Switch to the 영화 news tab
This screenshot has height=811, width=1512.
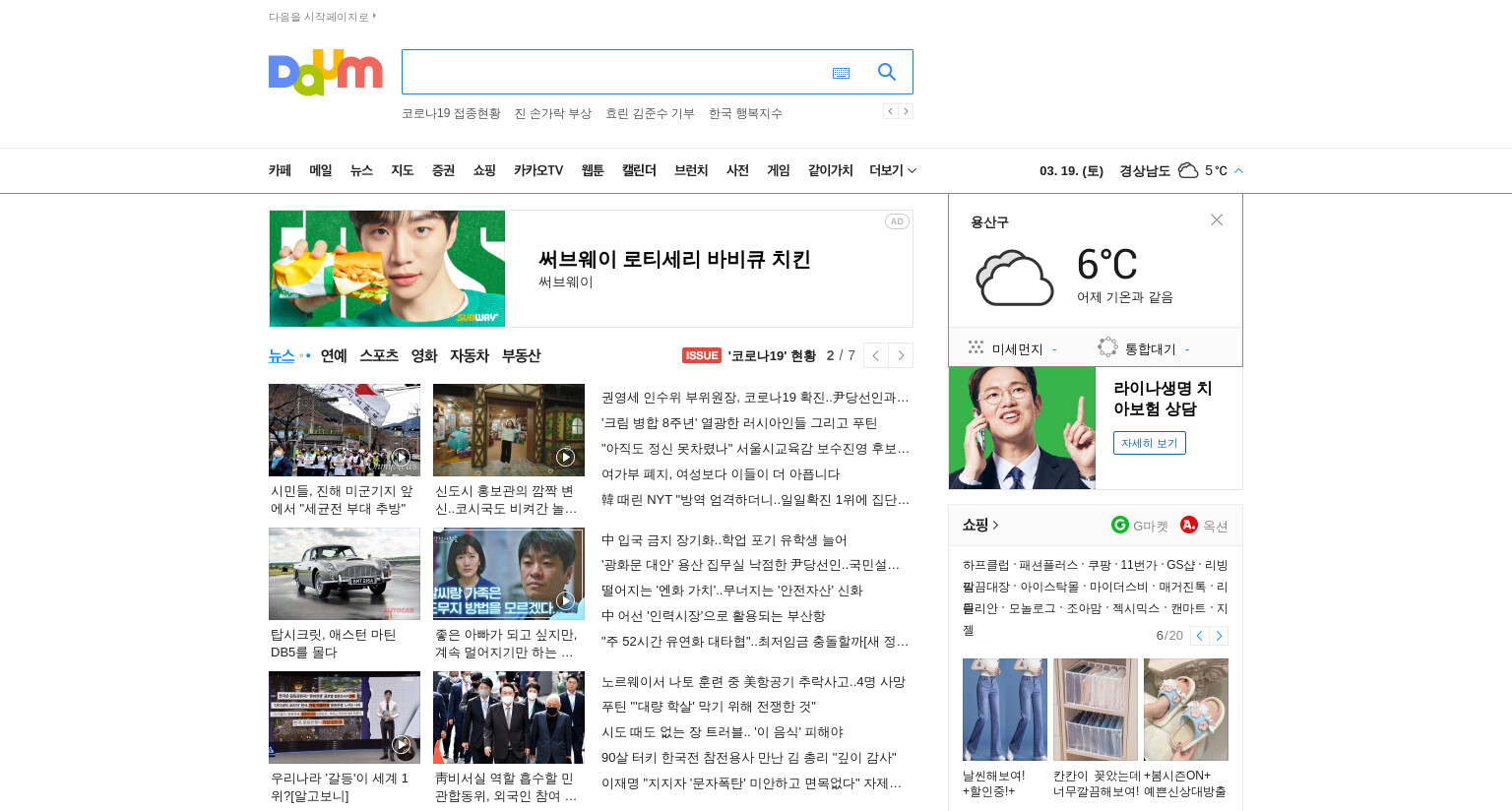tap(424, 355)
